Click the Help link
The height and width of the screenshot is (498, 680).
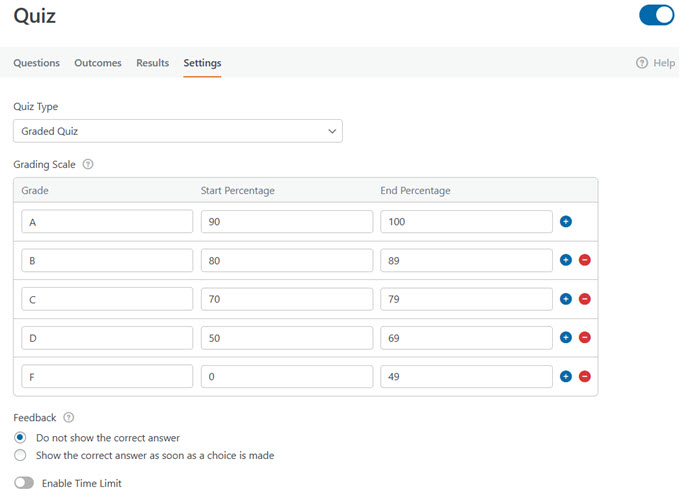tap(655, 63)
